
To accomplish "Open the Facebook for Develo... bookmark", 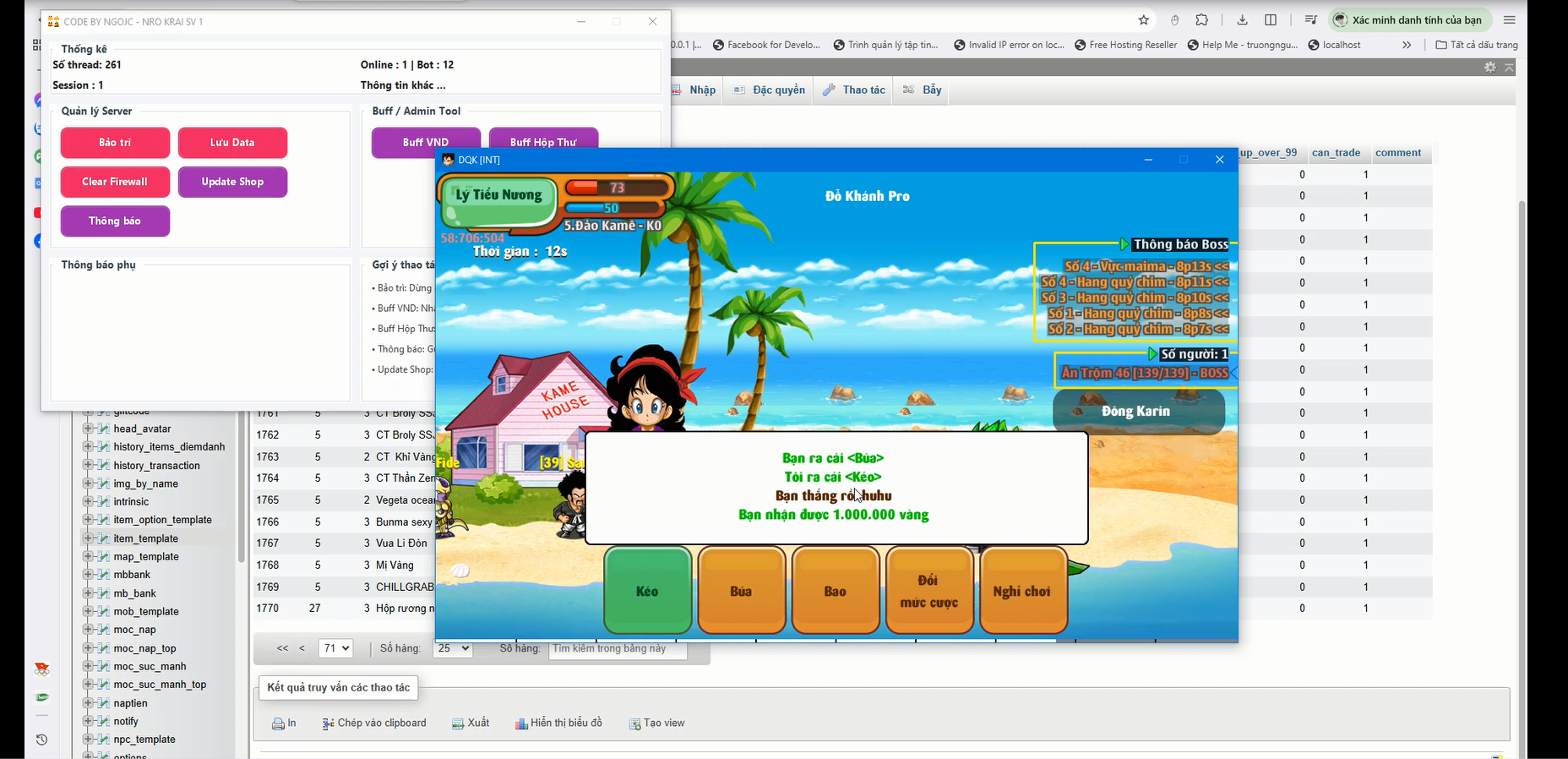I will (x=767, y=45).
